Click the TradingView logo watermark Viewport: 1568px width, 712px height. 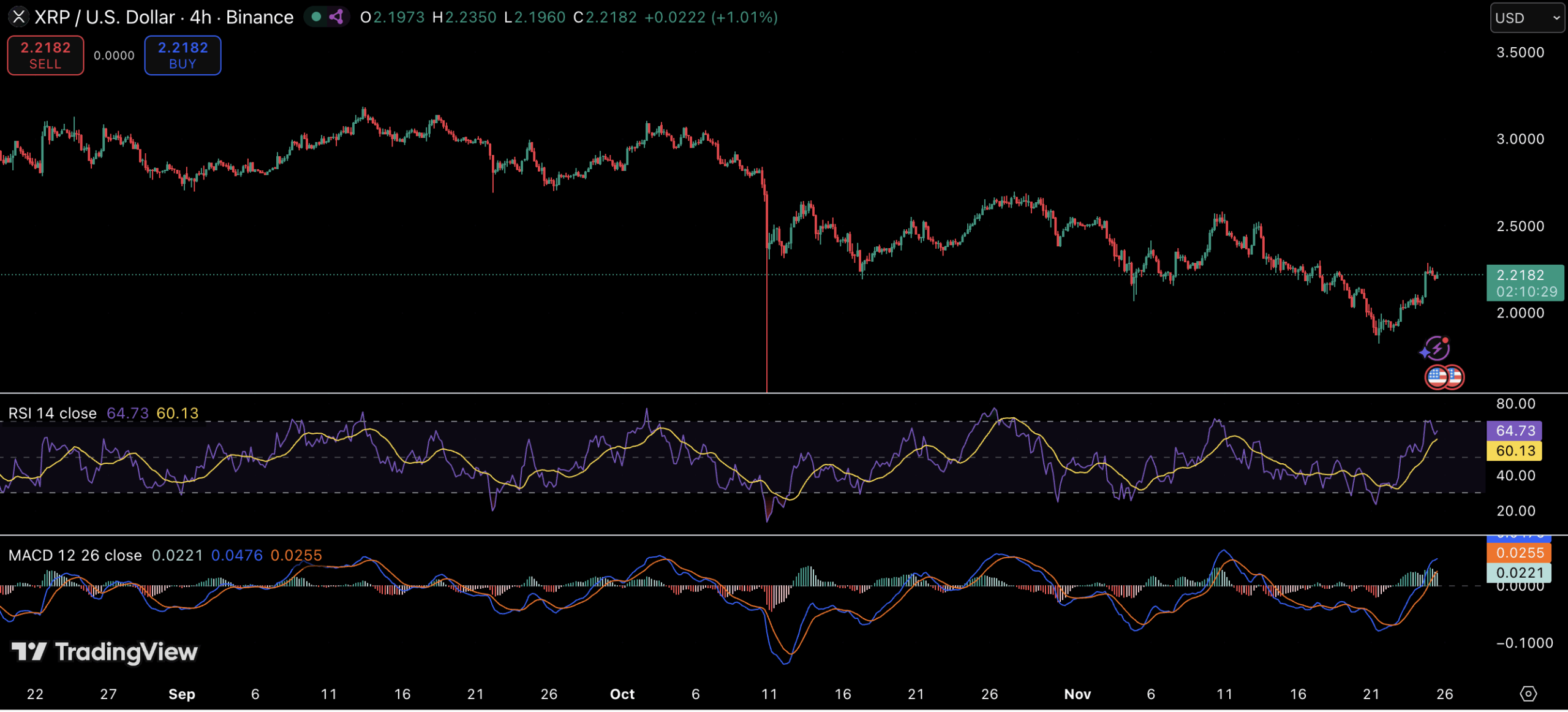tap(105, 652)
